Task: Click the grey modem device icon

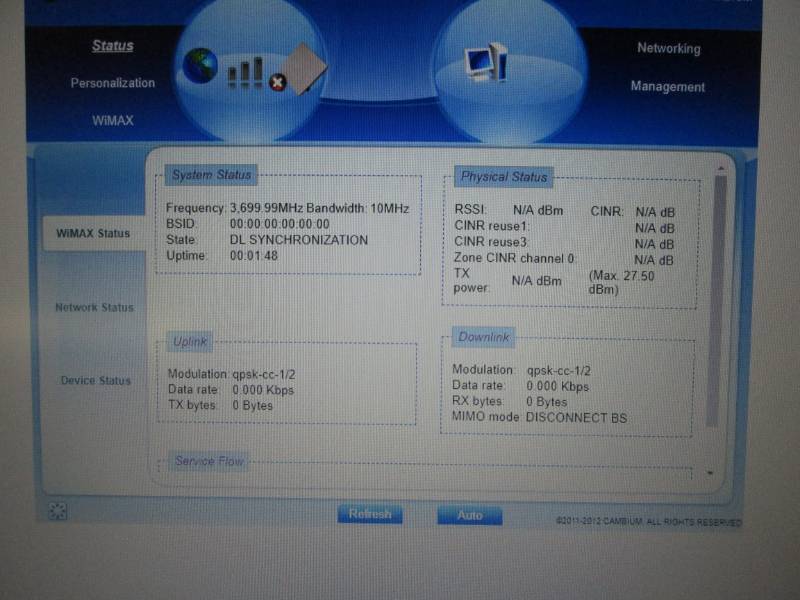Action: point(305,69)
